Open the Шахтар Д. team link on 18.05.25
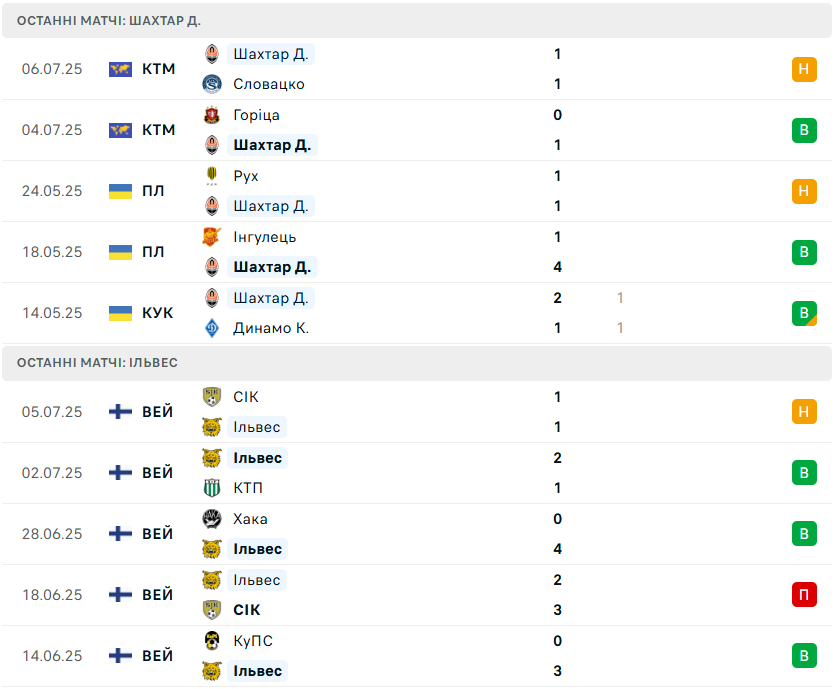Viewport: 835px width, 689px height. click(272, 267)
